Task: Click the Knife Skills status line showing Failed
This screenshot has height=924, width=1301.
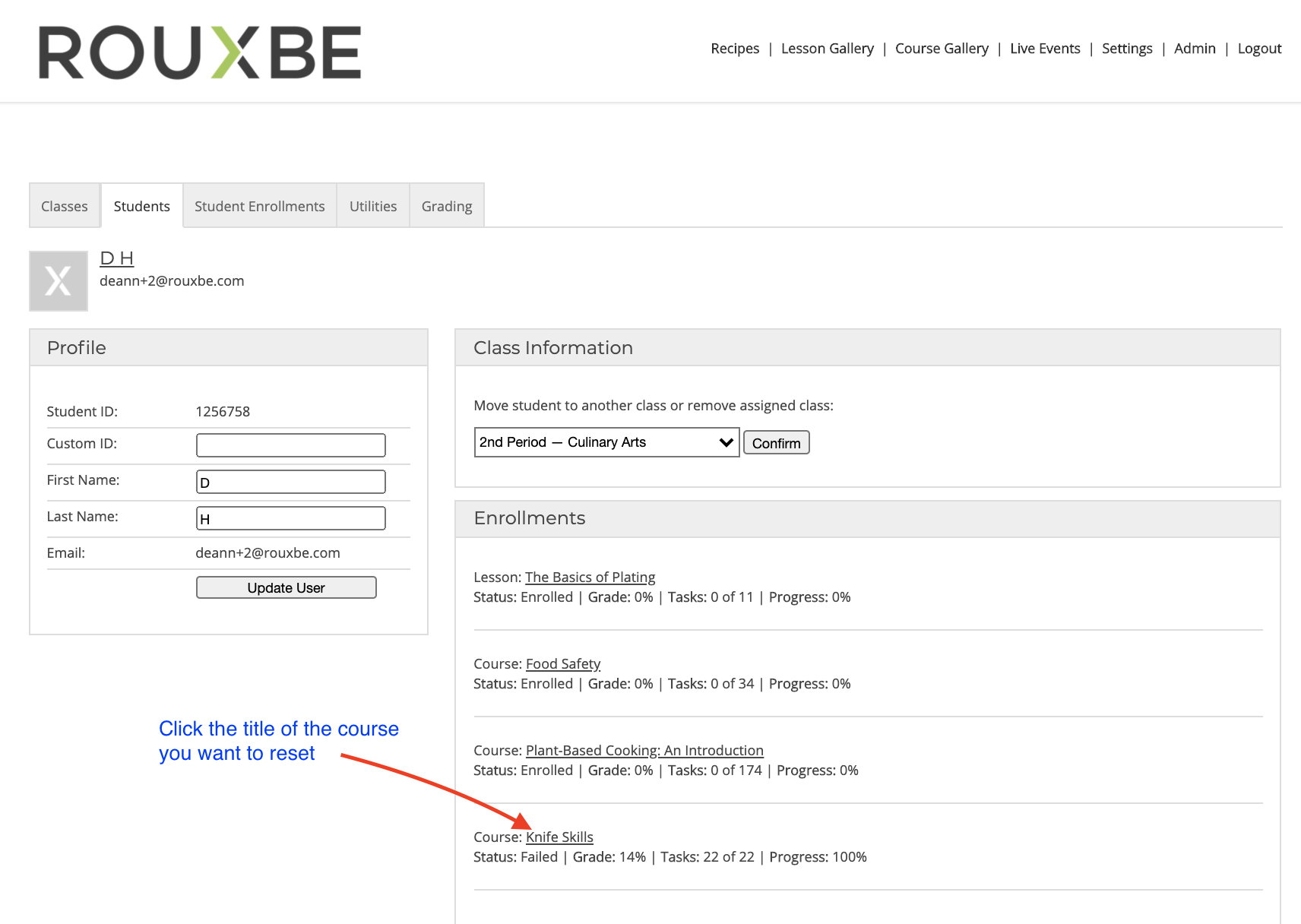Action: click(669, 857)
